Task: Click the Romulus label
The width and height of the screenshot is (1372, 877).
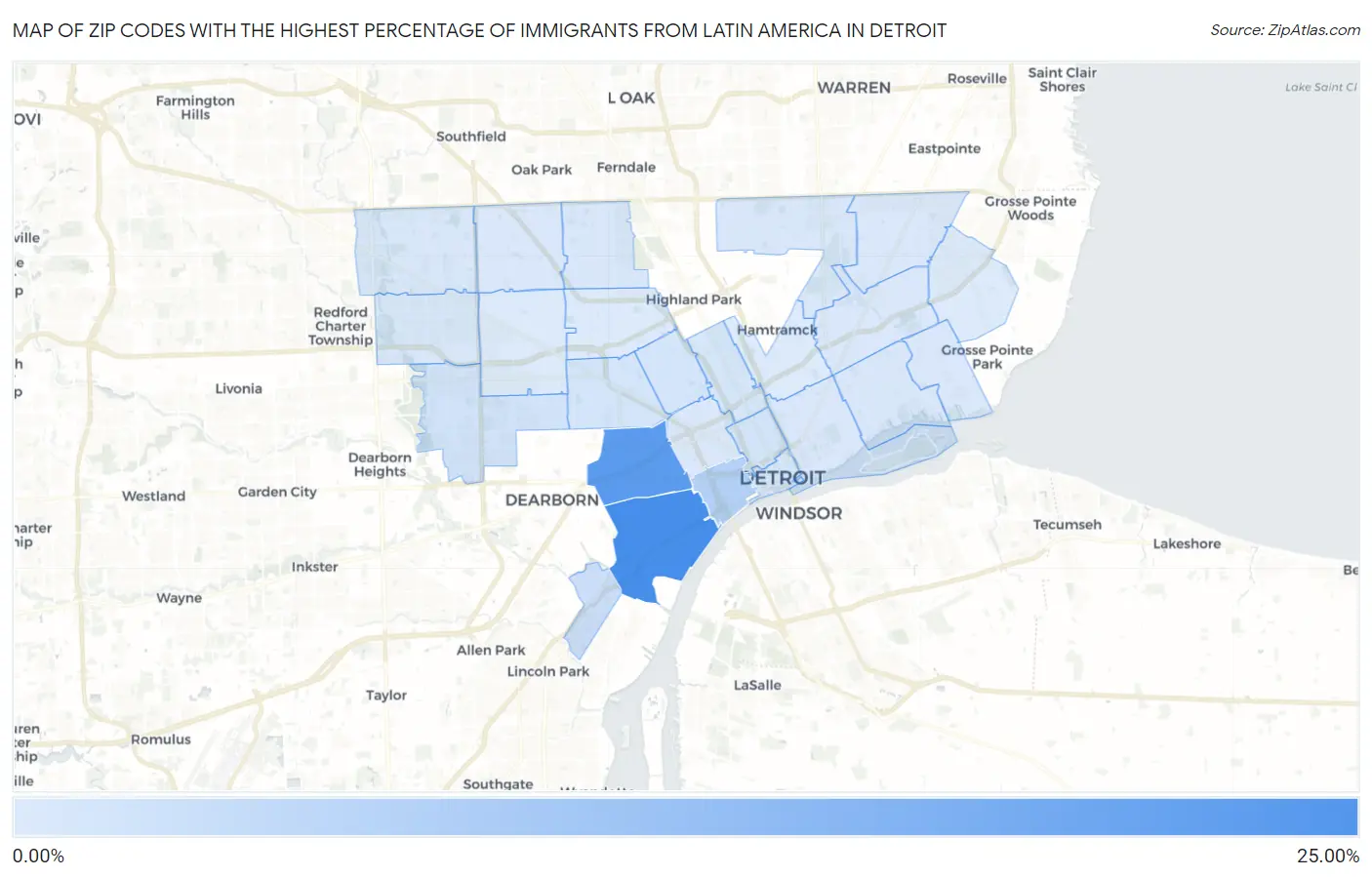Action: coord(161,739)
